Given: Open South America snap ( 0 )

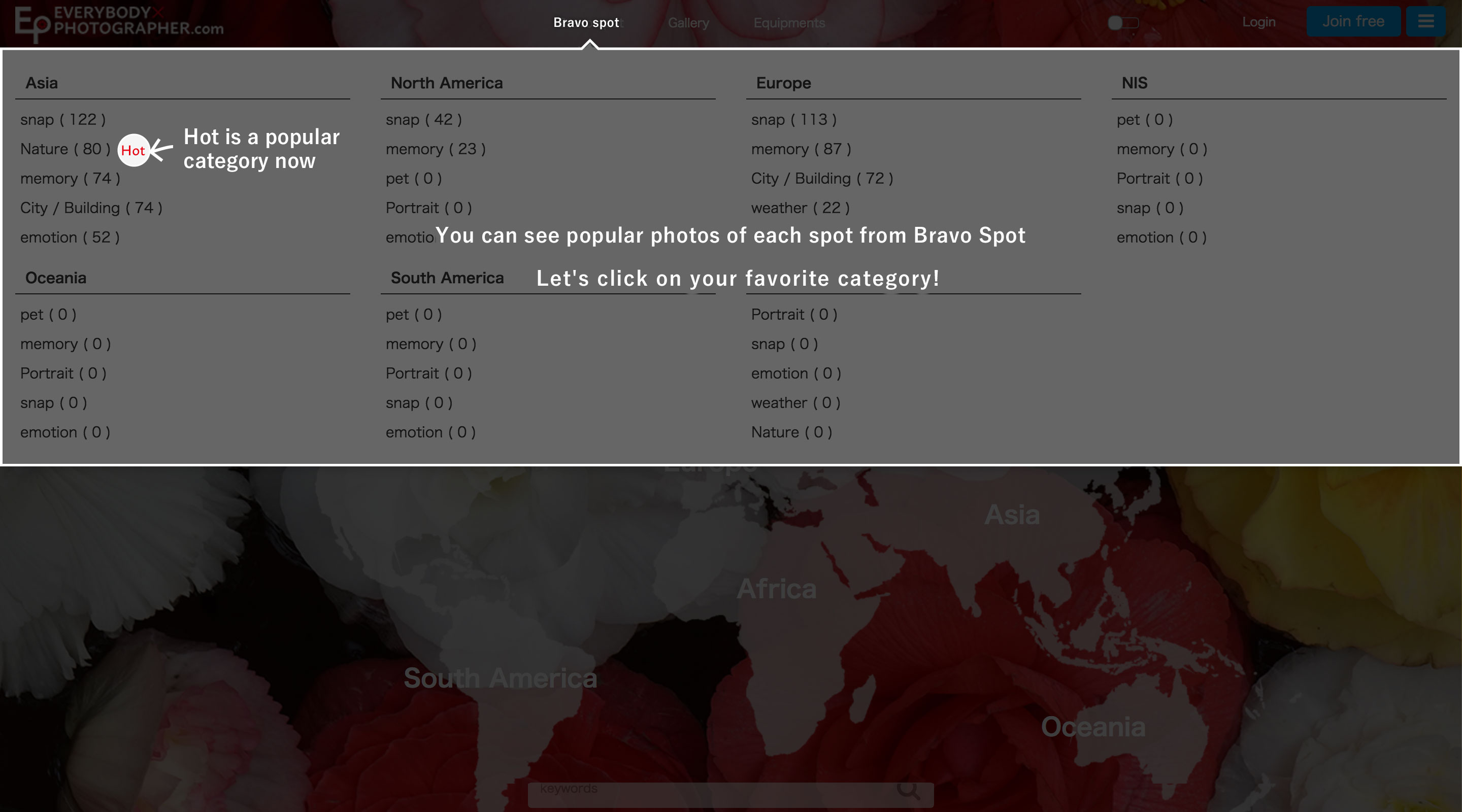Looking at the screenshot, I should [x=419, y=403].
